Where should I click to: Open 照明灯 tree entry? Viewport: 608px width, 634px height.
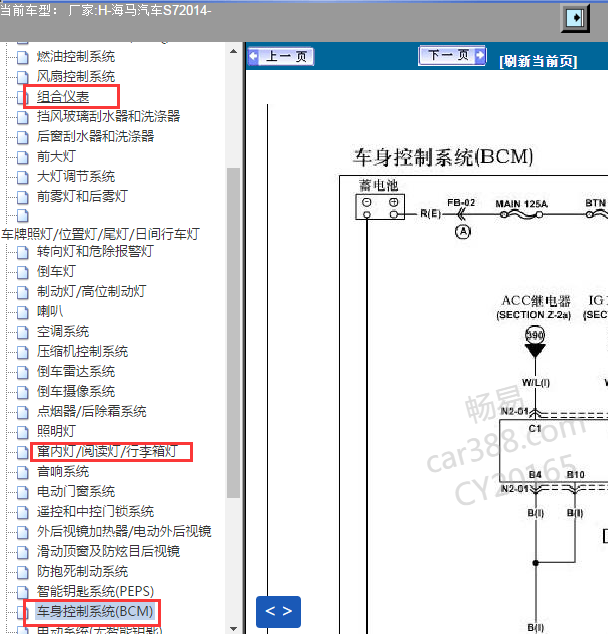(x=56, y=431)
